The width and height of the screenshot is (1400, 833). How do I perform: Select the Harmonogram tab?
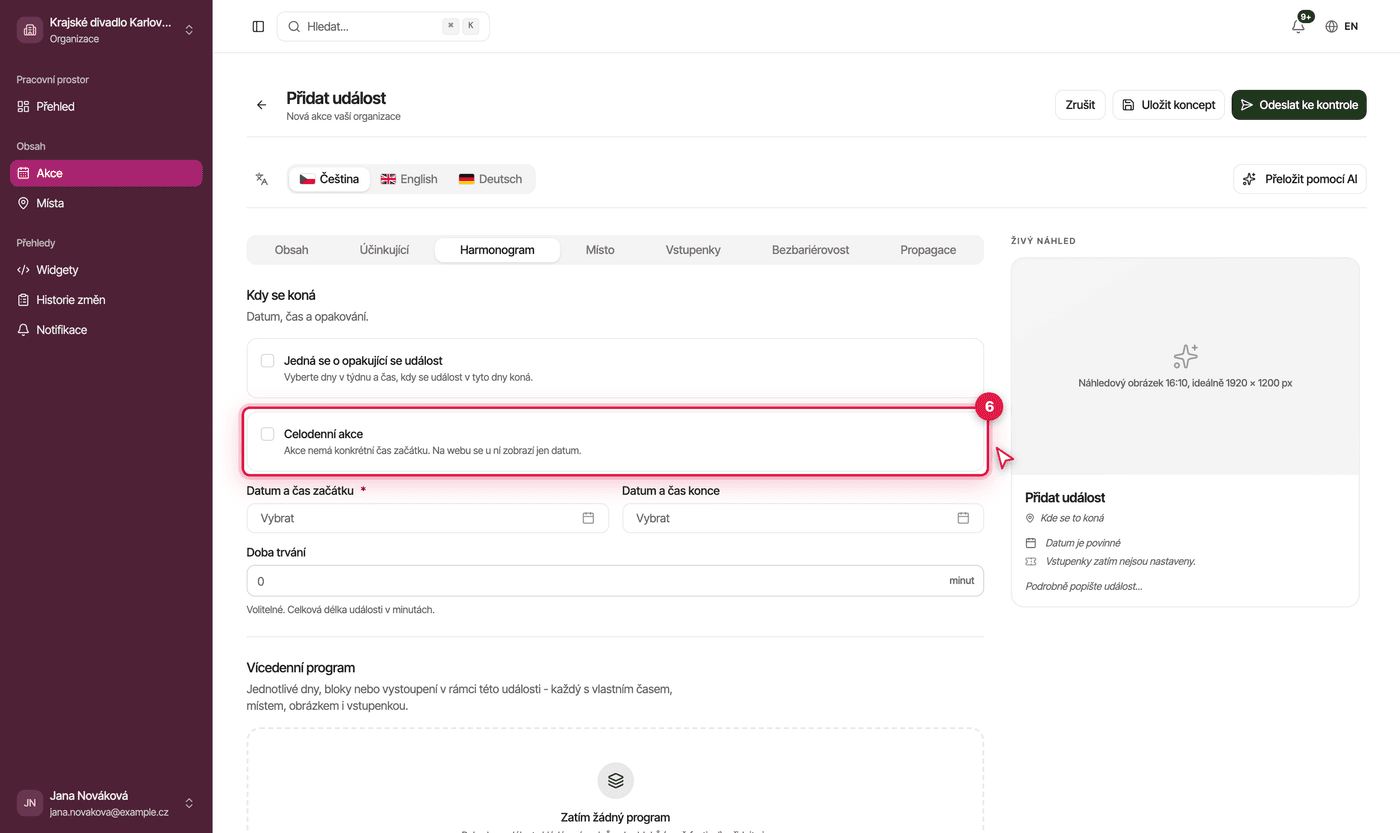pos(497,250)
